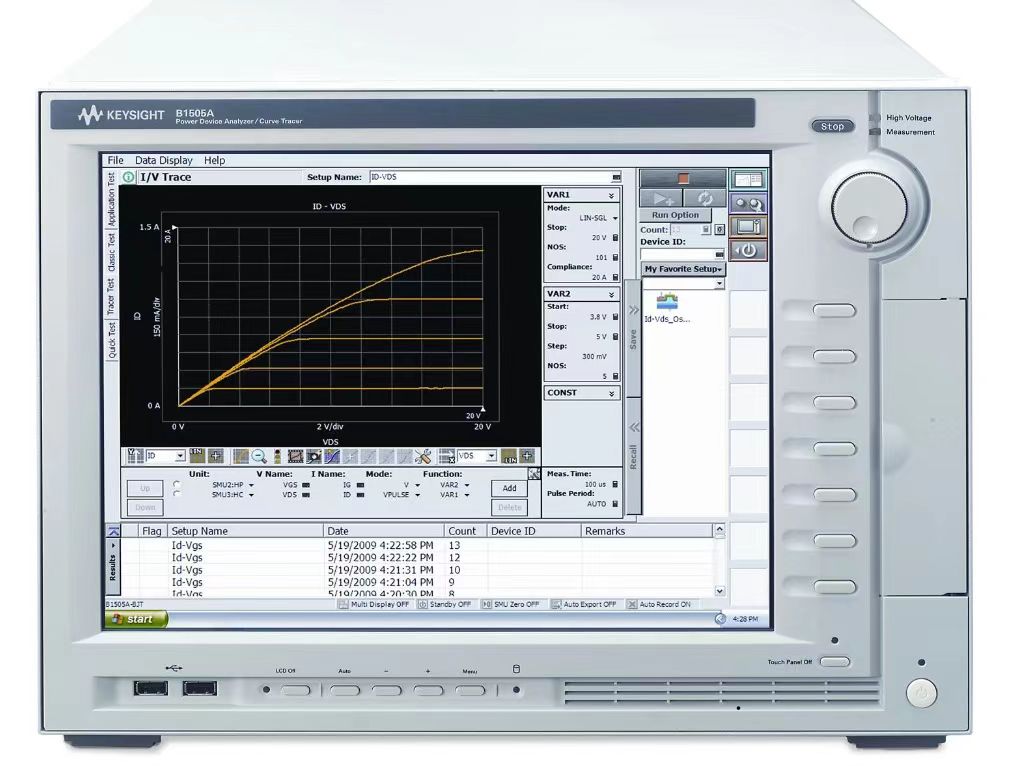Click the Run Option button
This screenshot has height=766, width=1022.
pyautogui.click(x=675, y=215)
